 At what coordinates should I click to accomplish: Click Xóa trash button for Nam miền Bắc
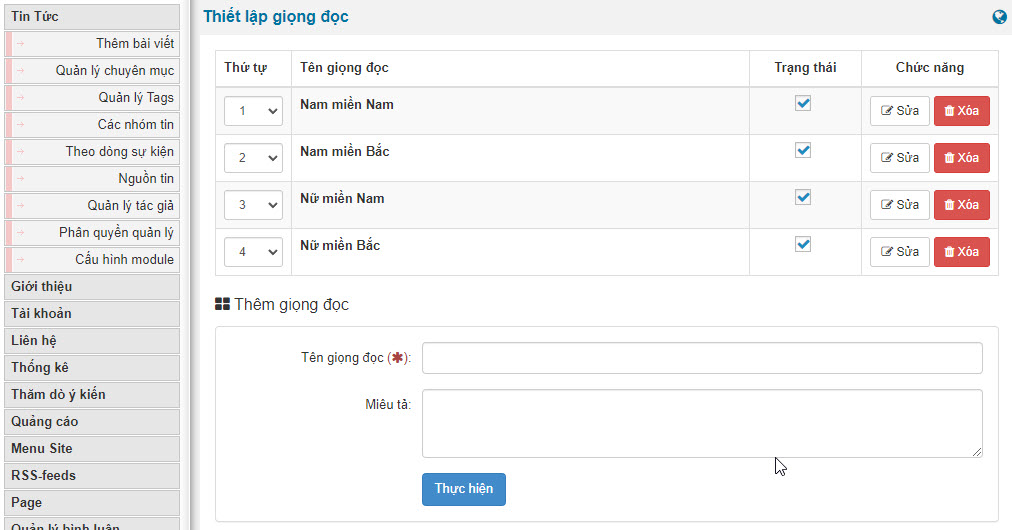point(962,158)
